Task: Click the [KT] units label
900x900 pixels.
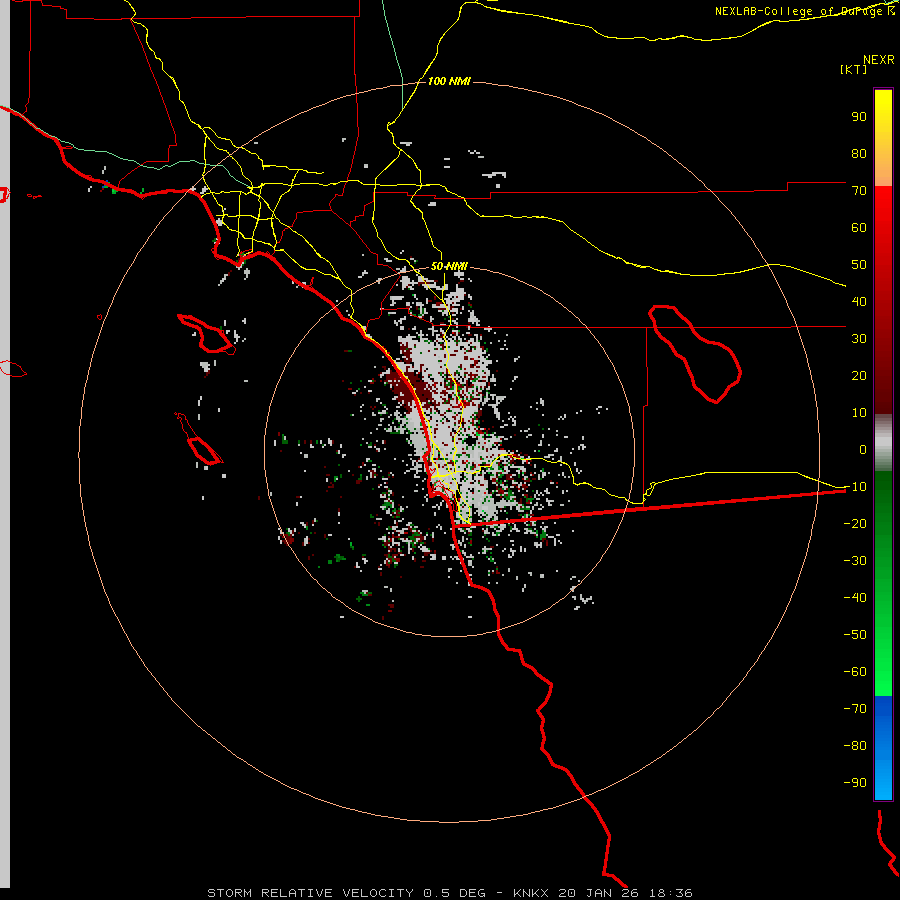Action: click(x=853, y=69)
